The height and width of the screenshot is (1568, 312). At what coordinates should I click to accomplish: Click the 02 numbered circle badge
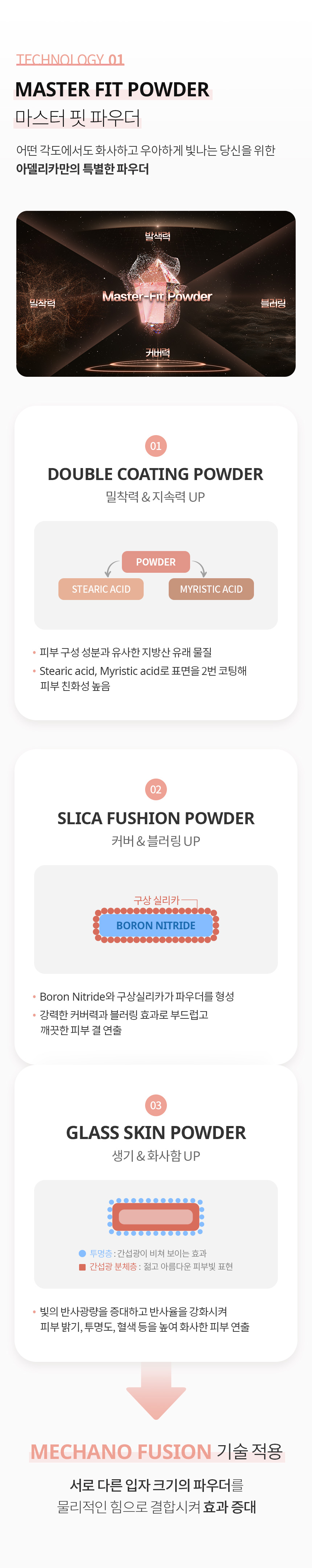tap(156, 789)
